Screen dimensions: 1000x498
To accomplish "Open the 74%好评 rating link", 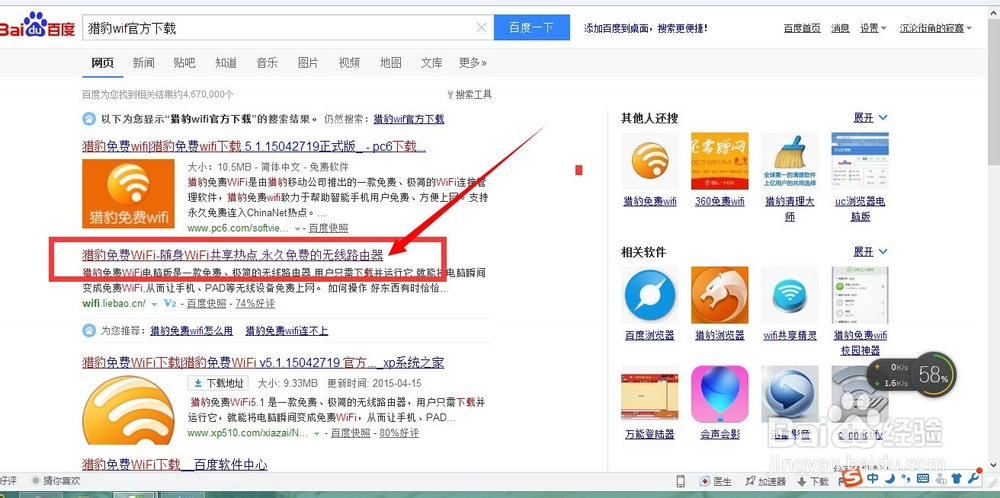I will pyautogui.click(x=255, y=304).
